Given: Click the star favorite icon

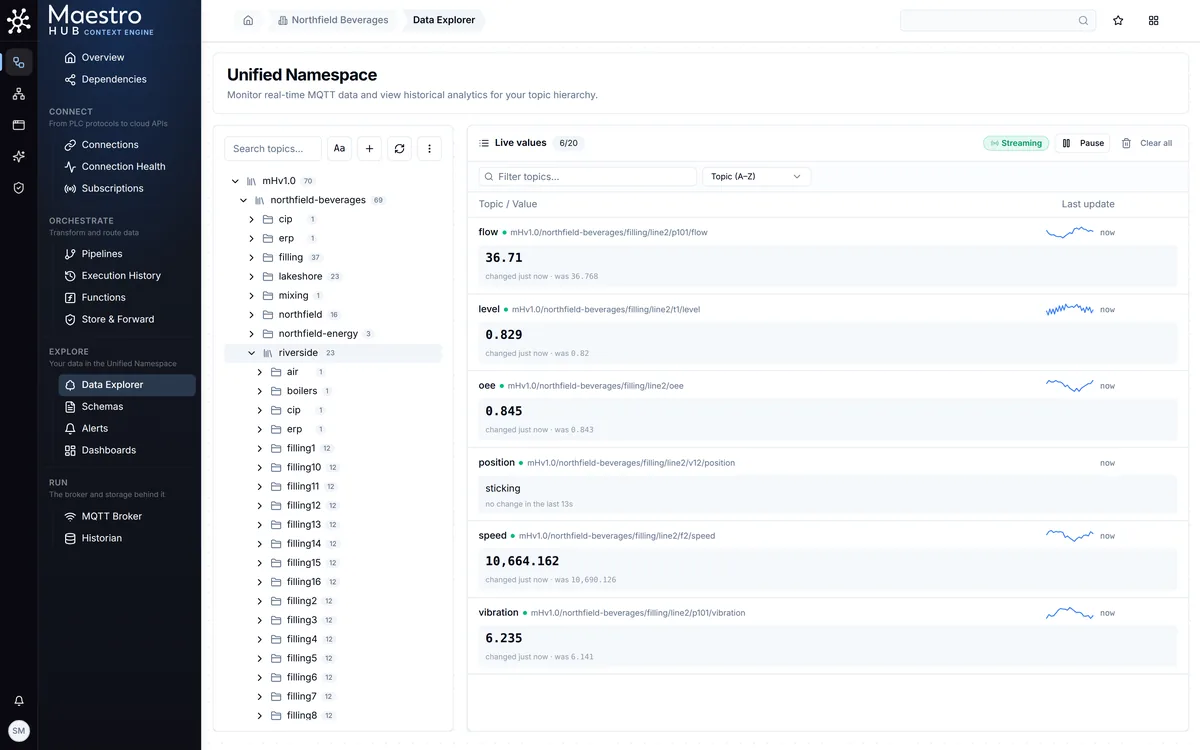Looking at the screenshot, I should coord(1118,20).
